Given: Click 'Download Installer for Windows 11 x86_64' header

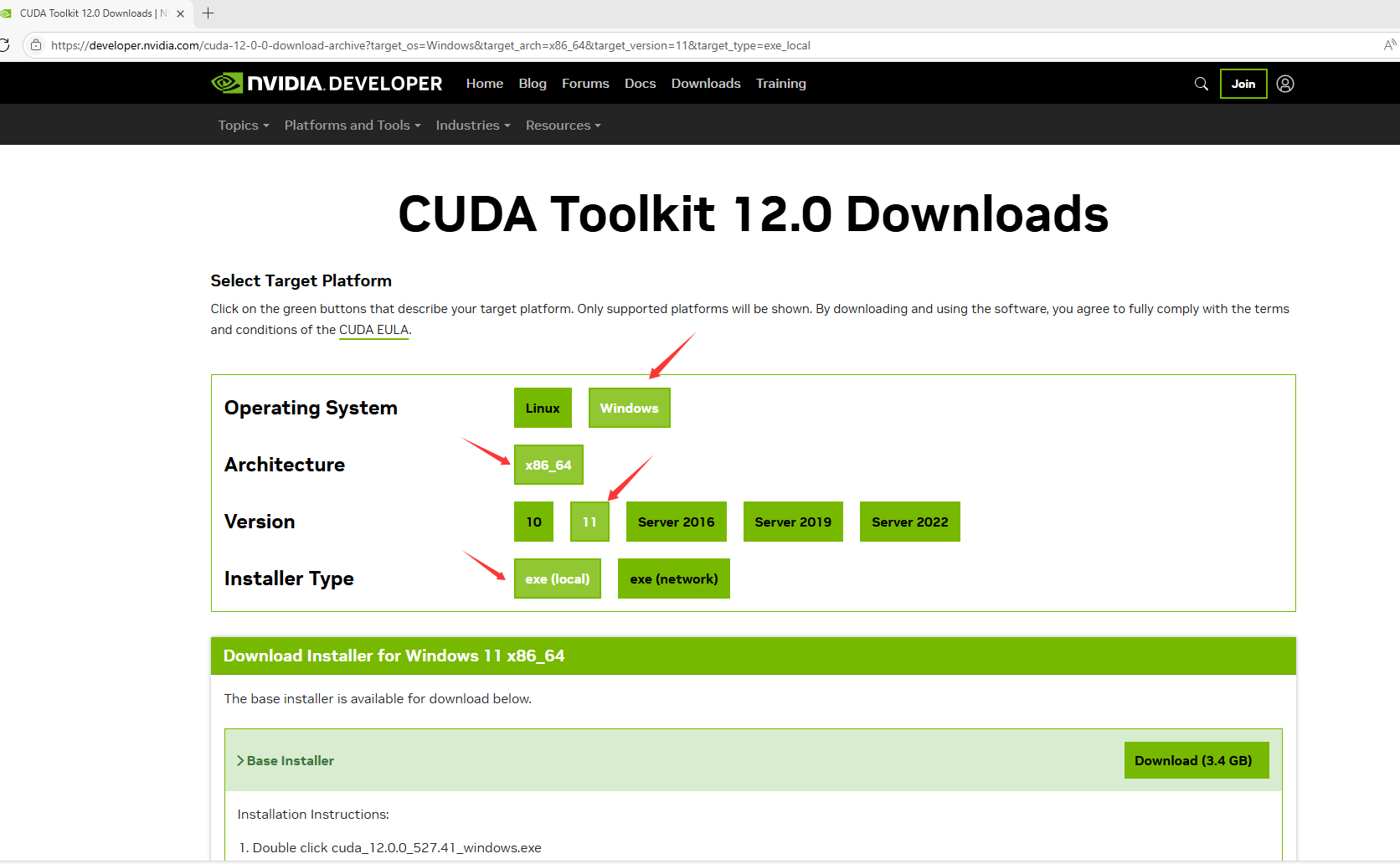Looking at the screenshot, I should point(394,656).
